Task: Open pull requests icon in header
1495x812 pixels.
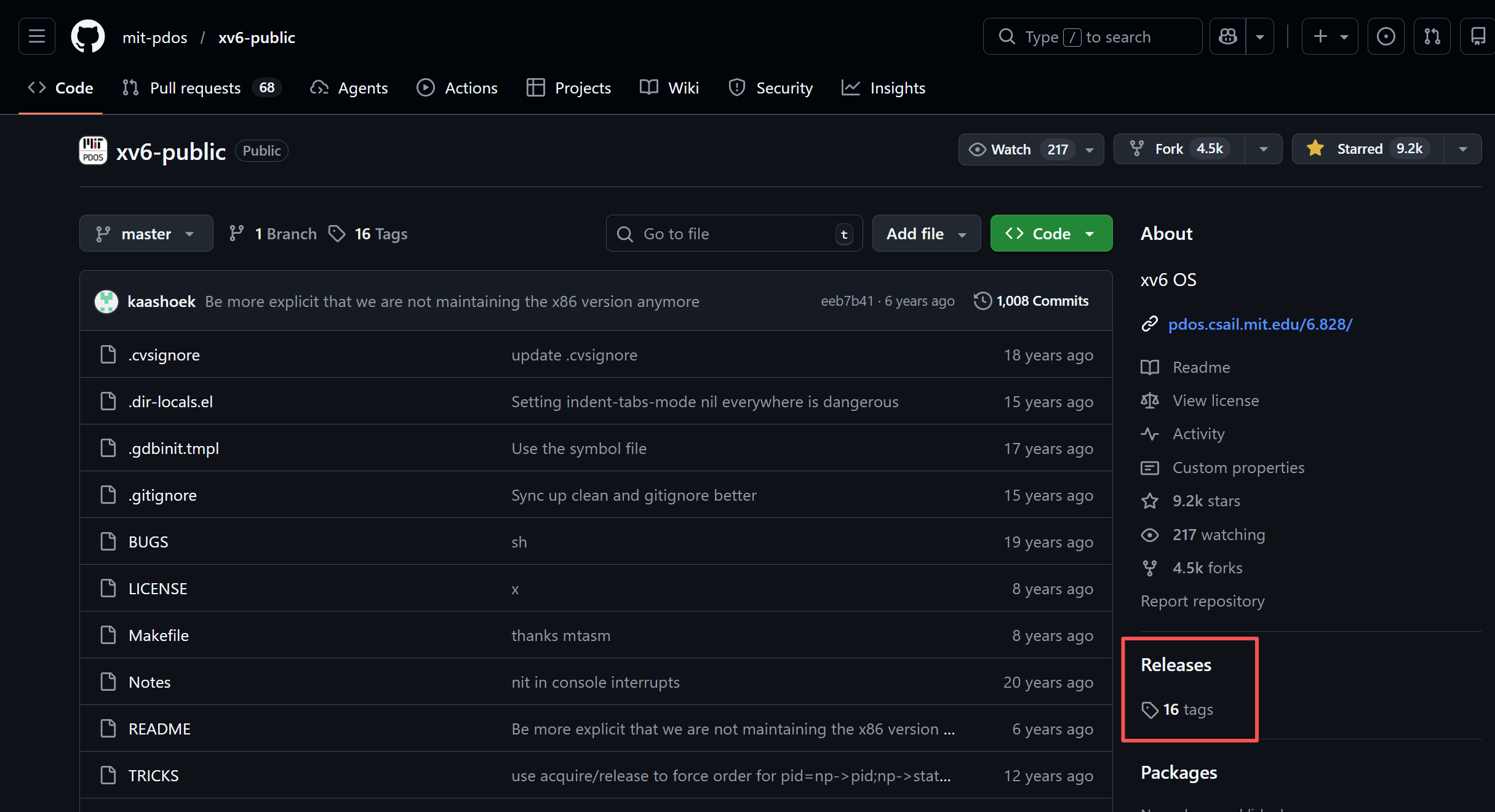Action: [1432, 37]
